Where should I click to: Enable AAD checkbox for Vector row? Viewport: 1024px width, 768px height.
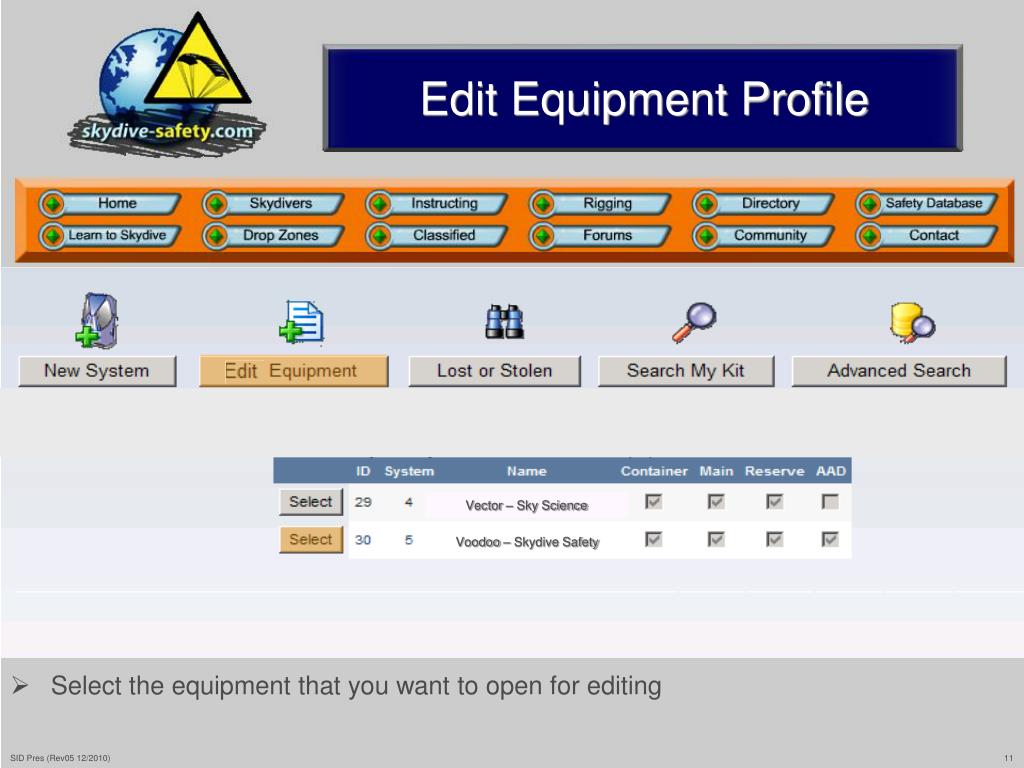tap(830, 502)
